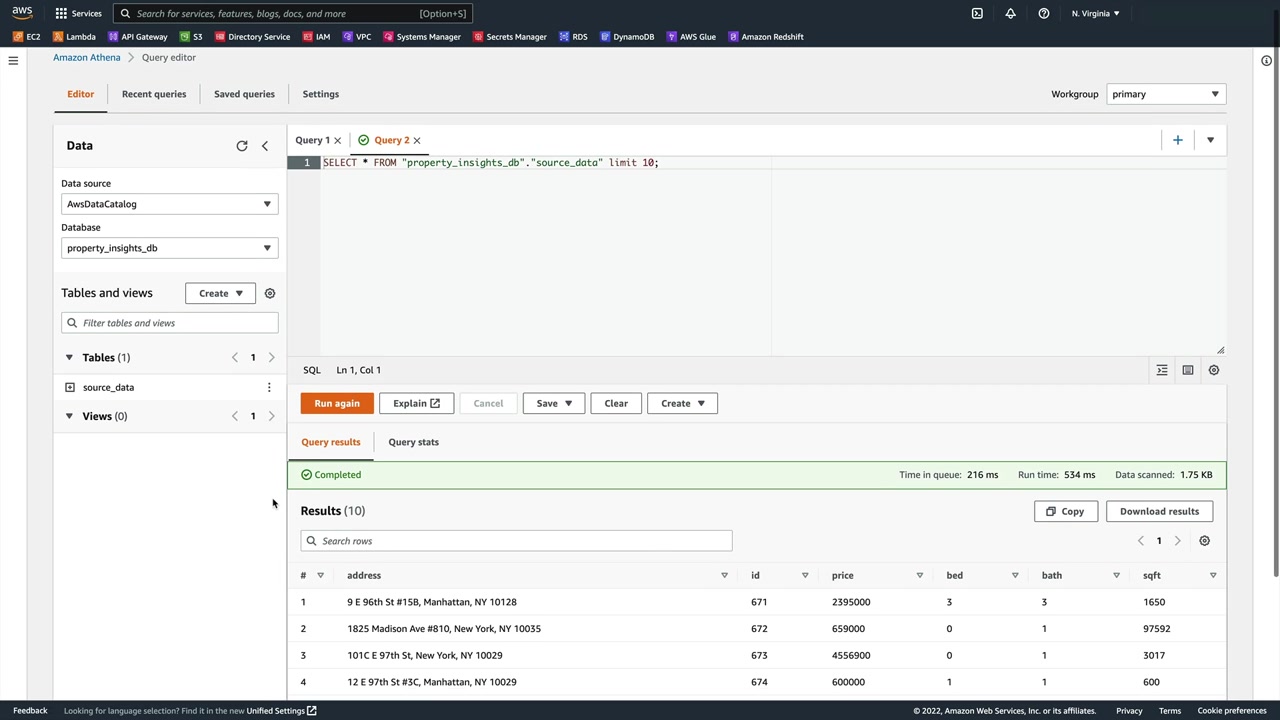1280x720 pixels.
Task: Copy the query results
Action: point(1066,511)
